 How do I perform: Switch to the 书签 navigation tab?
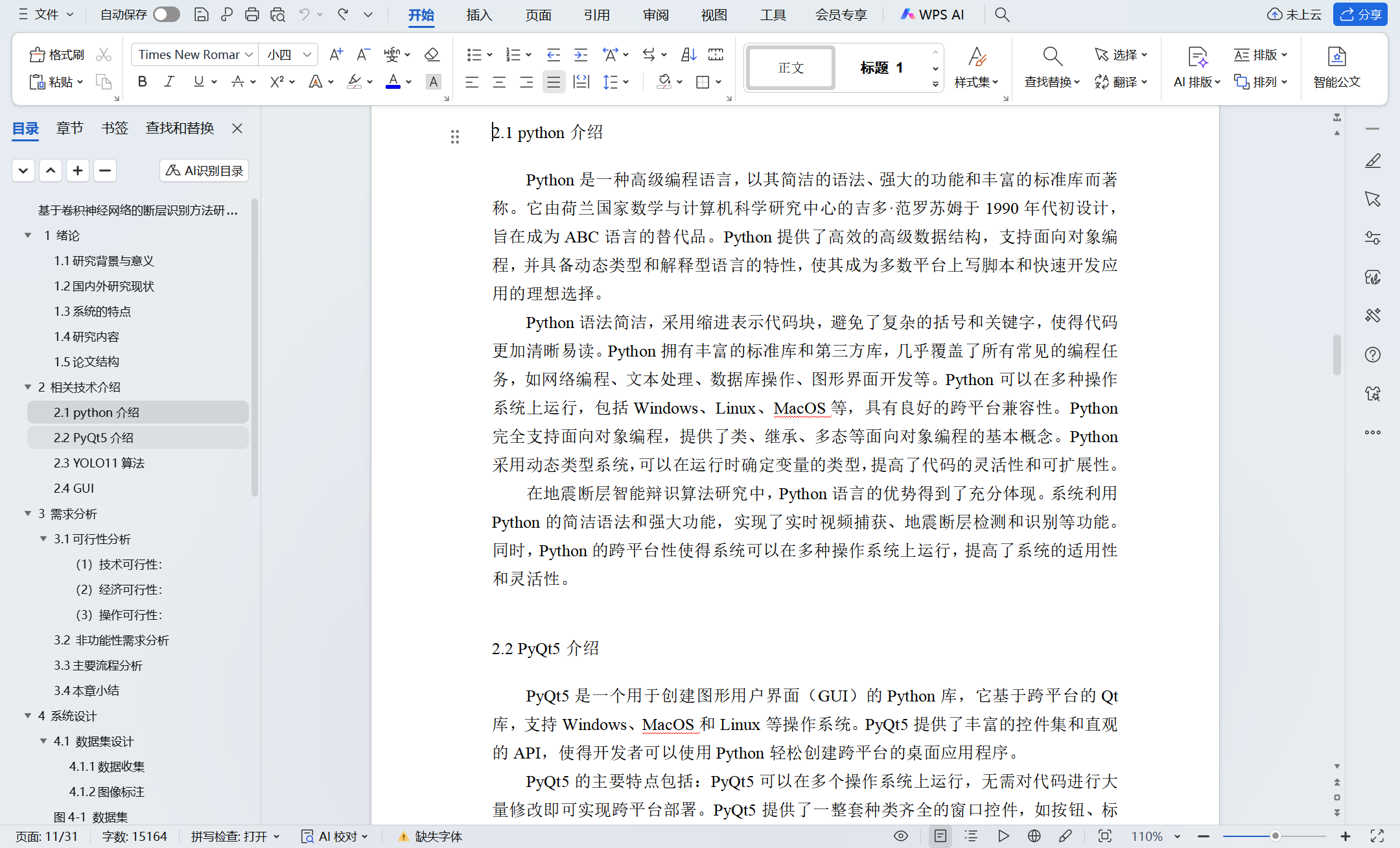(x=115, y=128)
